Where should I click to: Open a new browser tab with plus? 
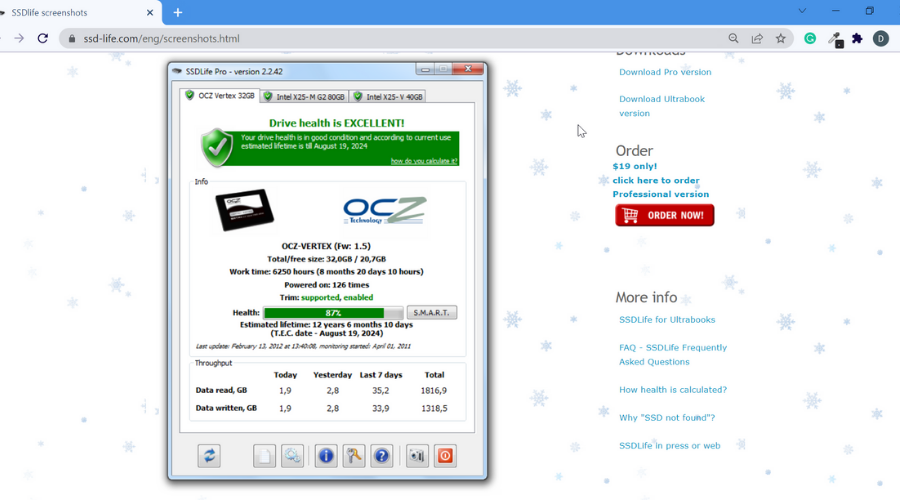178,13
